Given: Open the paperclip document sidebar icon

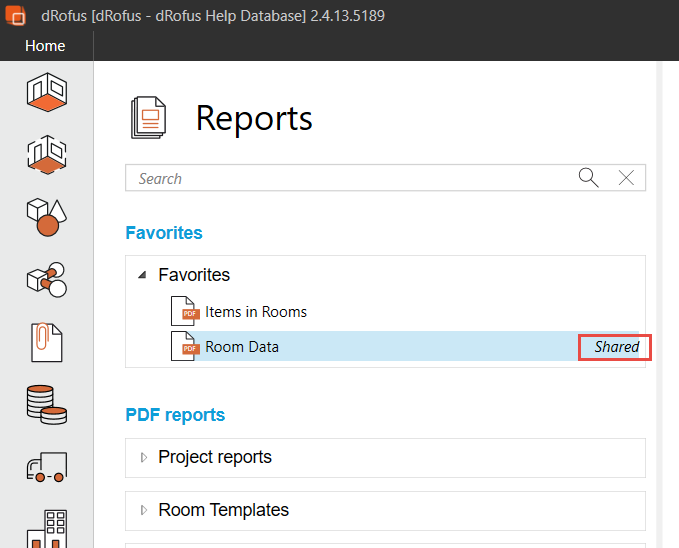Looking at the screenshot, I should (x=46, y=342).
